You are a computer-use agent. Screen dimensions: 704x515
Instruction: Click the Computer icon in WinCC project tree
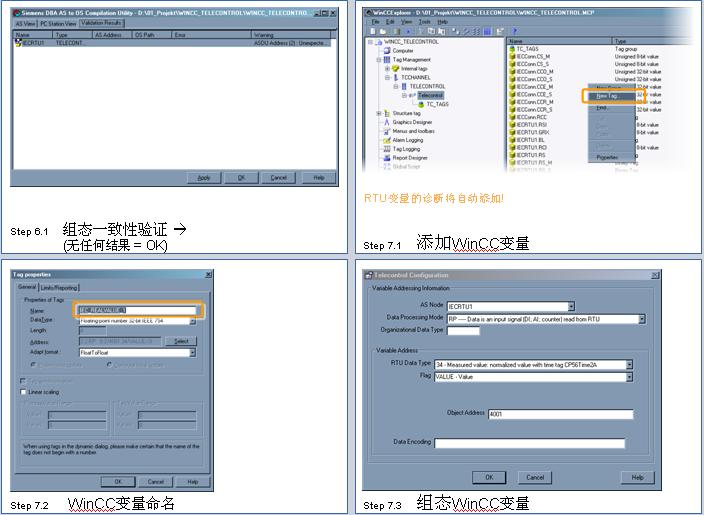[387, 51]
